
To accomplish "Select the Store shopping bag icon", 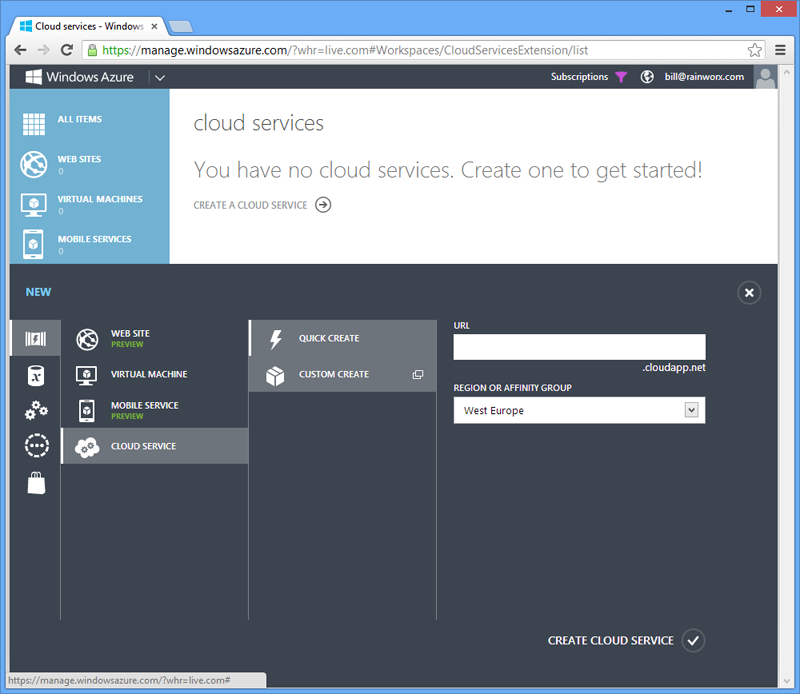I will [x=36, y=483].
